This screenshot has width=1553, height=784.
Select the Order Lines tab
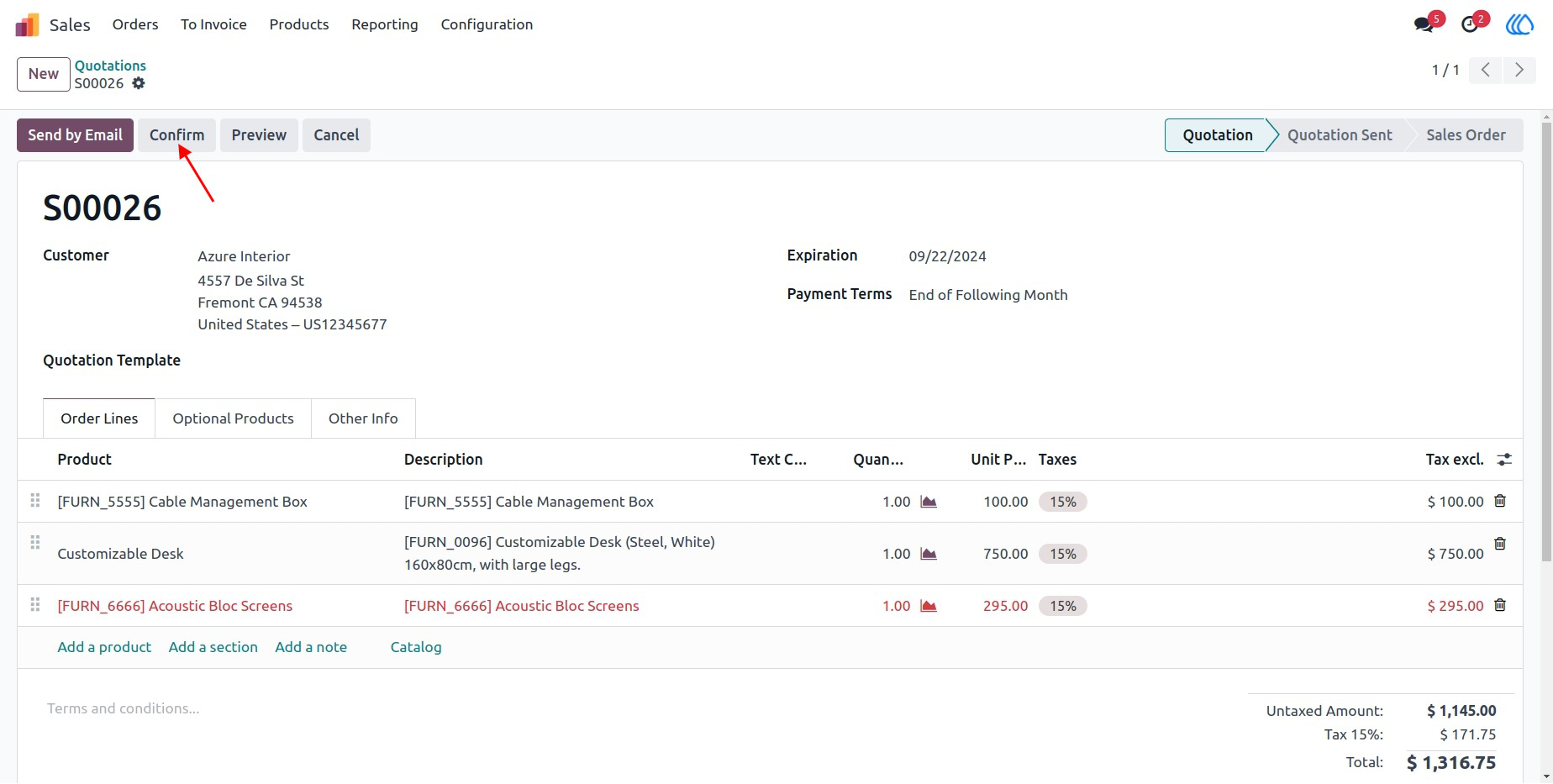coord(99,418)
